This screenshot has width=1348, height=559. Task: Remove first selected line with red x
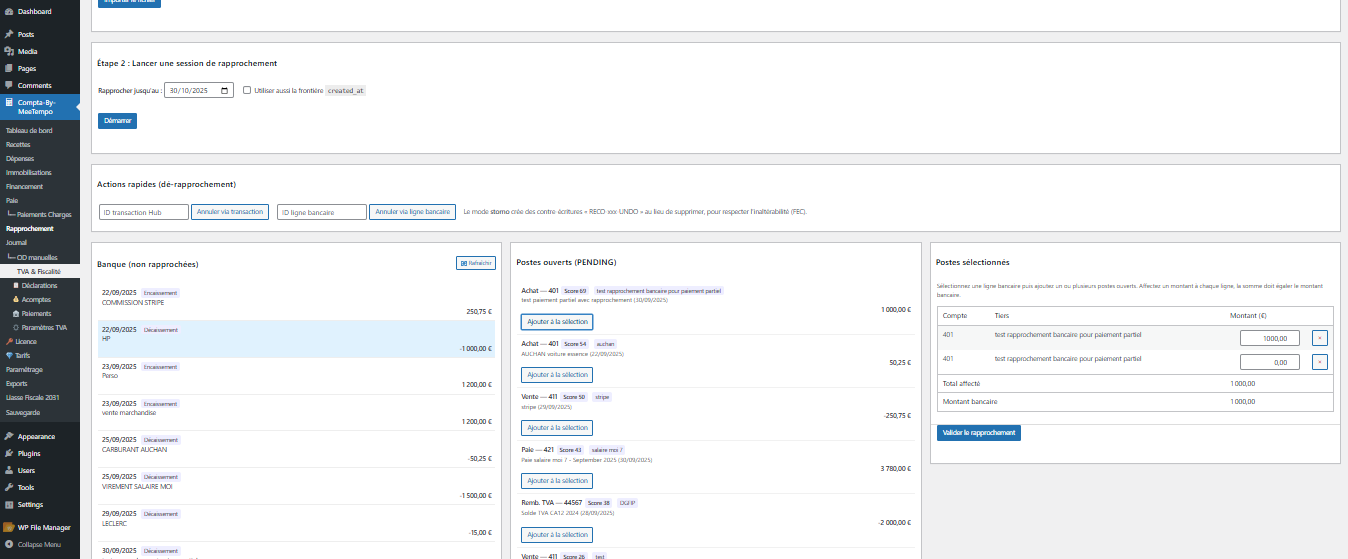[x=1319, y=338]
